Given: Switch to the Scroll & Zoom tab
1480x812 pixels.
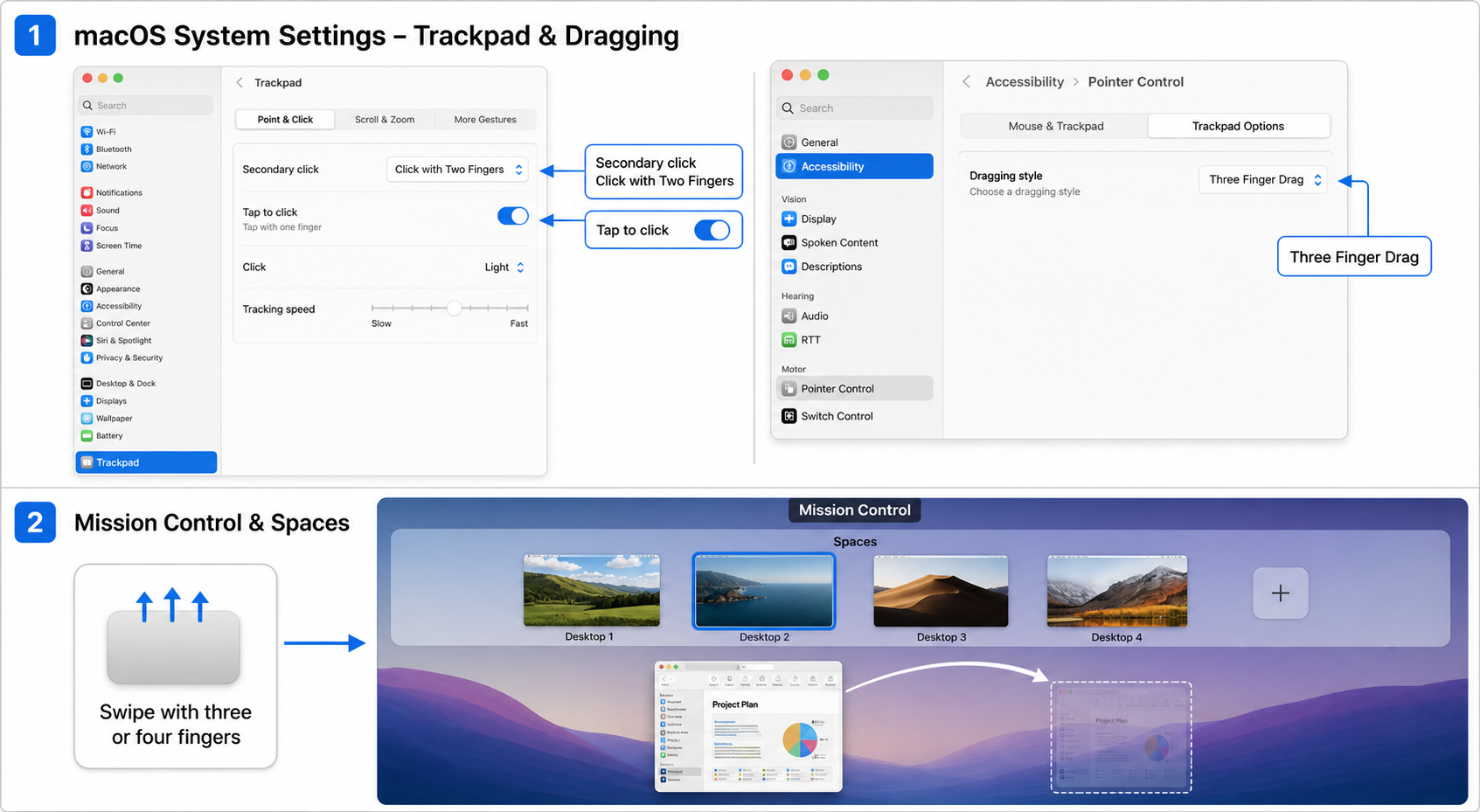Looking at the screenshot, I should [385, 120].
